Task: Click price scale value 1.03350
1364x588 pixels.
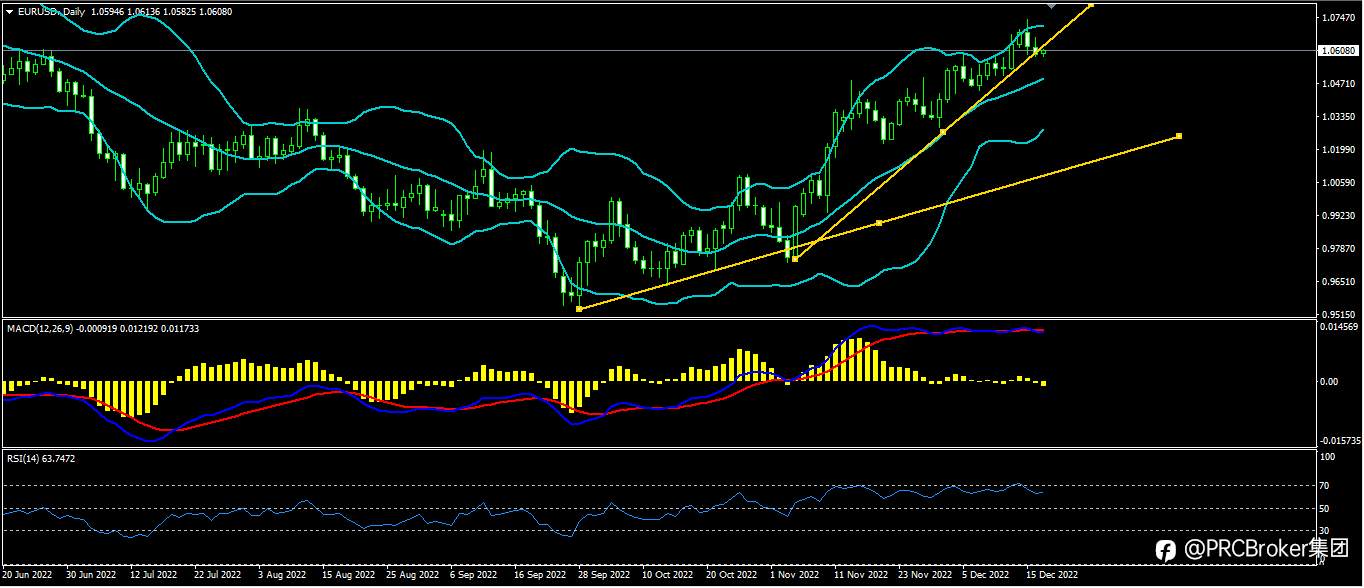Action: (1337, 117)
